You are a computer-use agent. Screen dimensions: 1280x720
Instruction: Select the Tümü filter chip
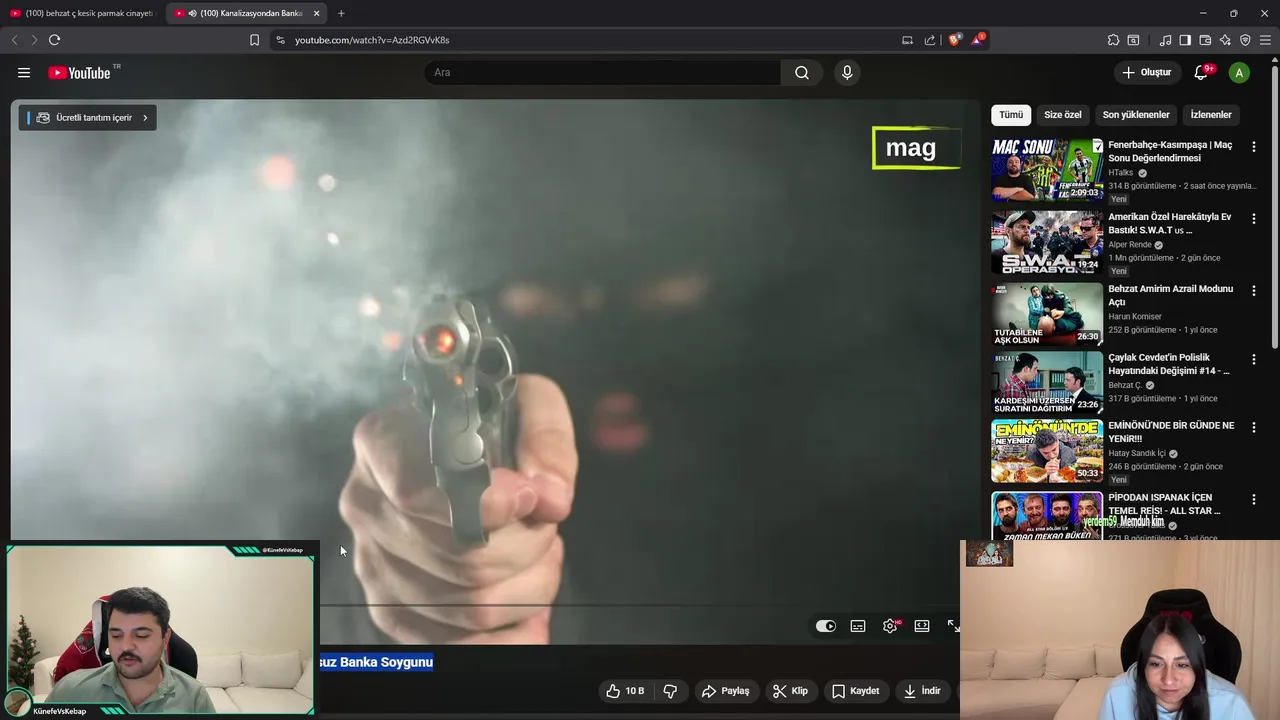1011,115
